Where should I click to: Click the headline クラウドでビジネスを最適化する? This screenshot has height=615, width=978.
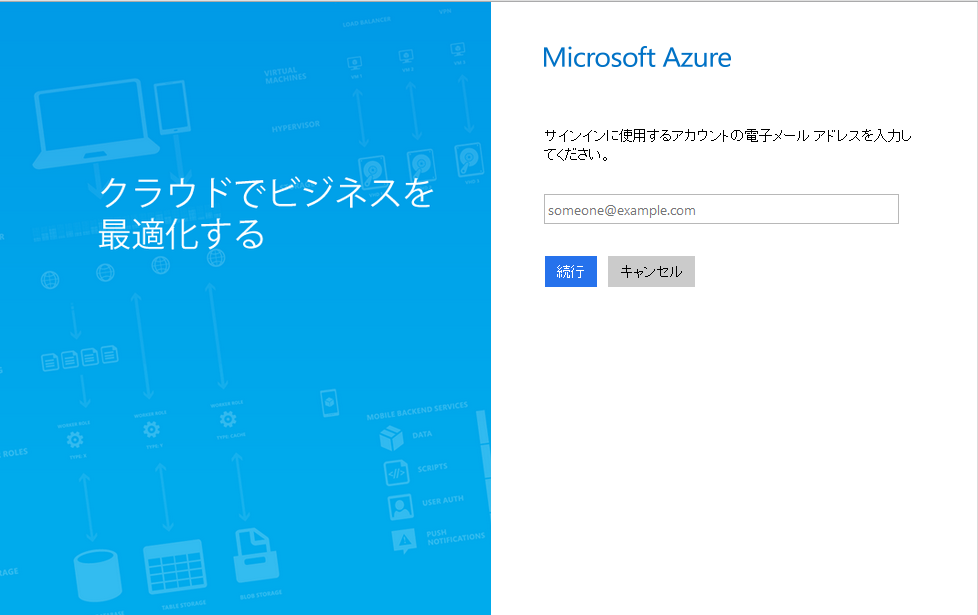(x=266, y=213)
